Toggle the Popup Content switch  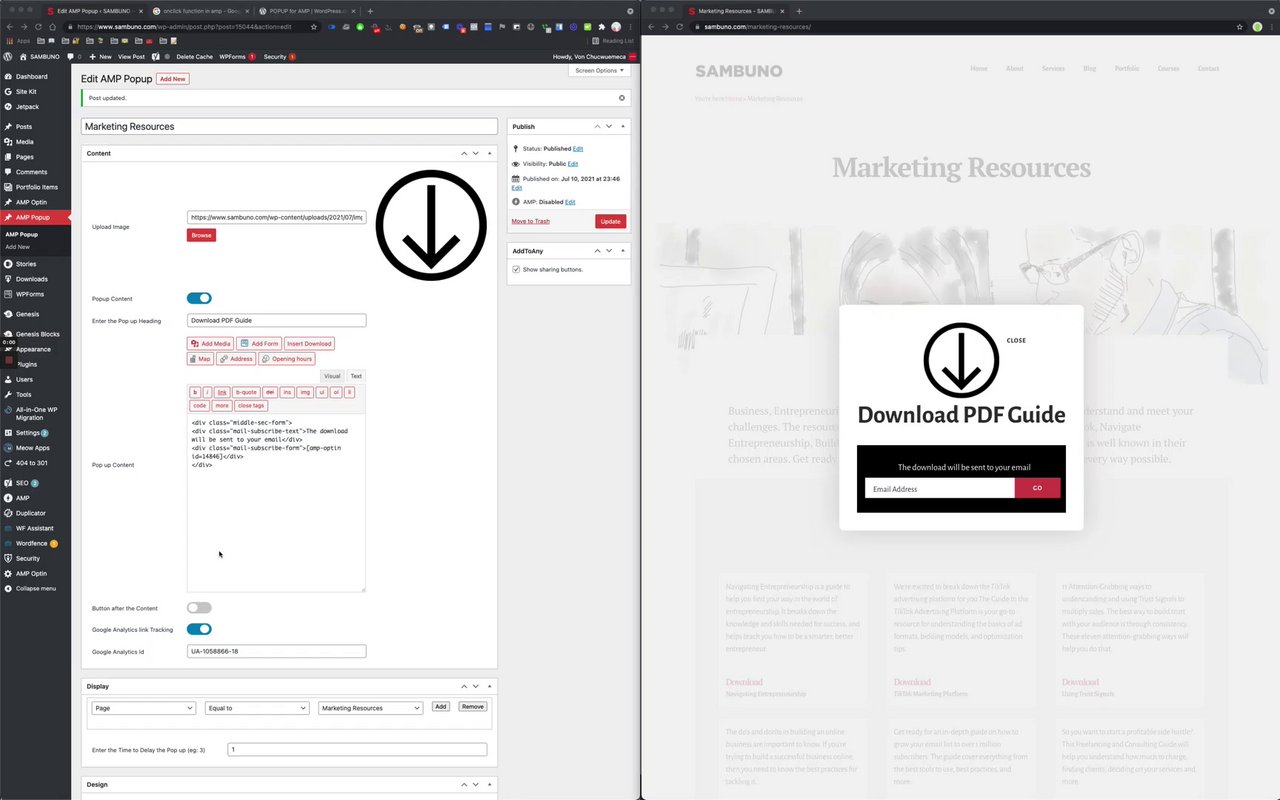(x=199, y=298)
